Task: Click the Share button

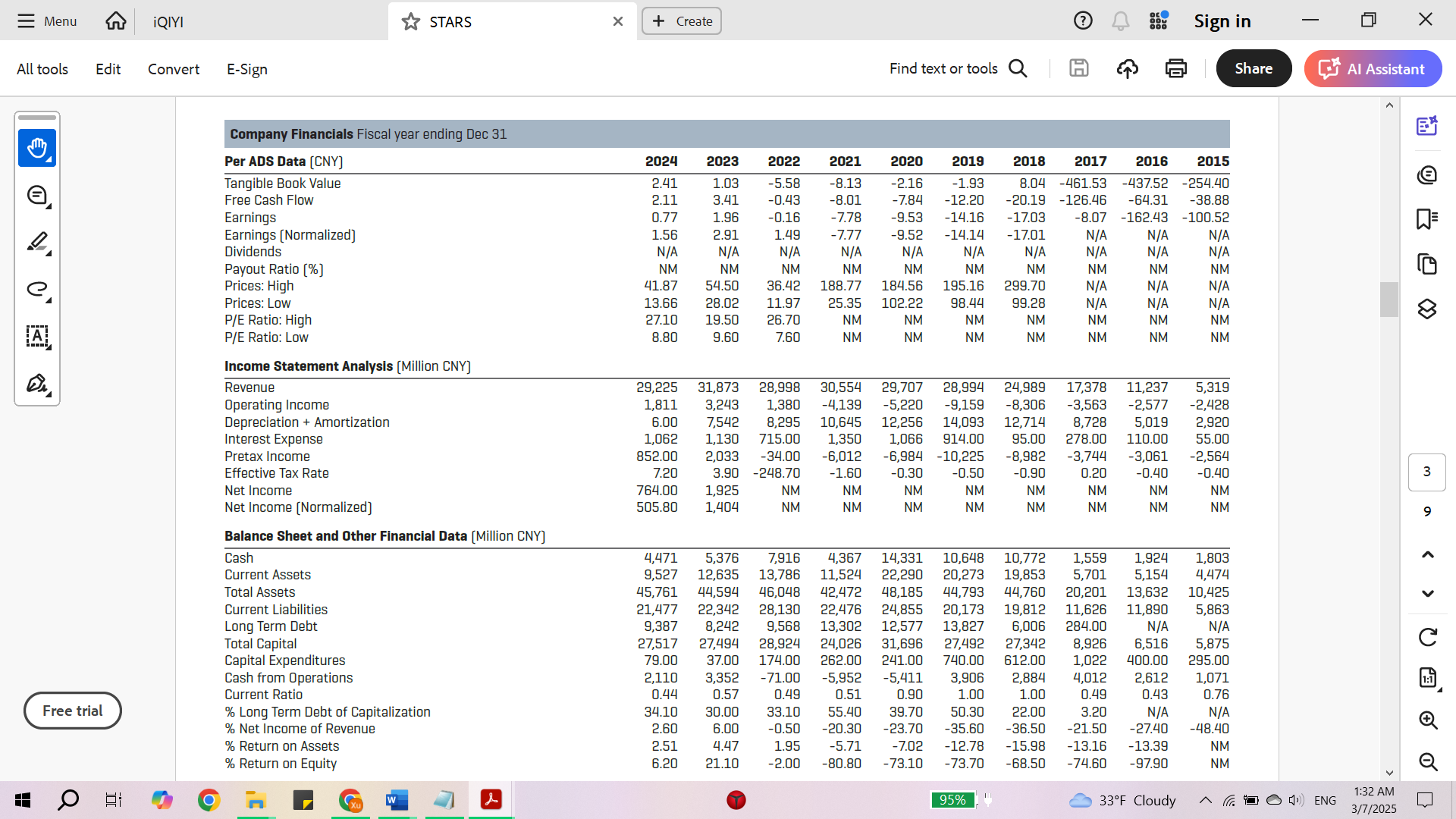Action: click(1254, 68)
